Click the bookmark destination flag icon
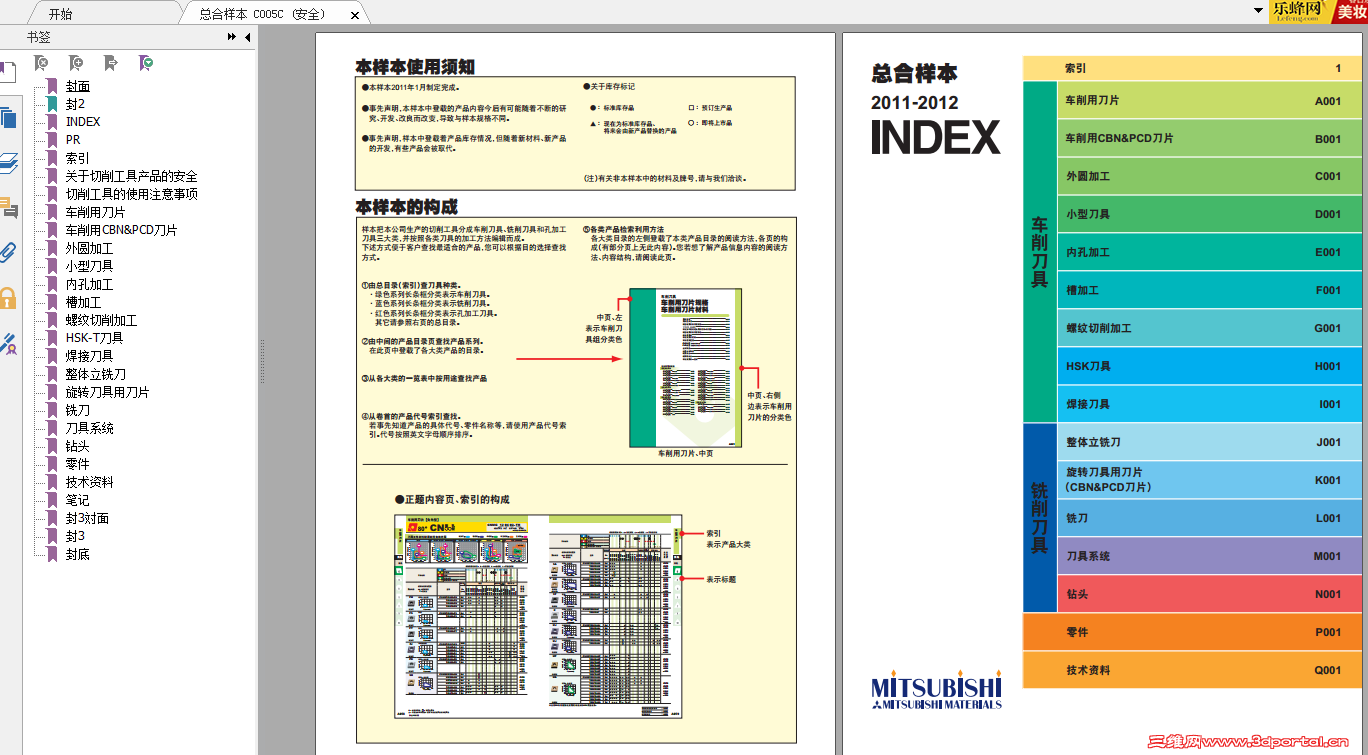1368x755 pixels. pos(111,63)
